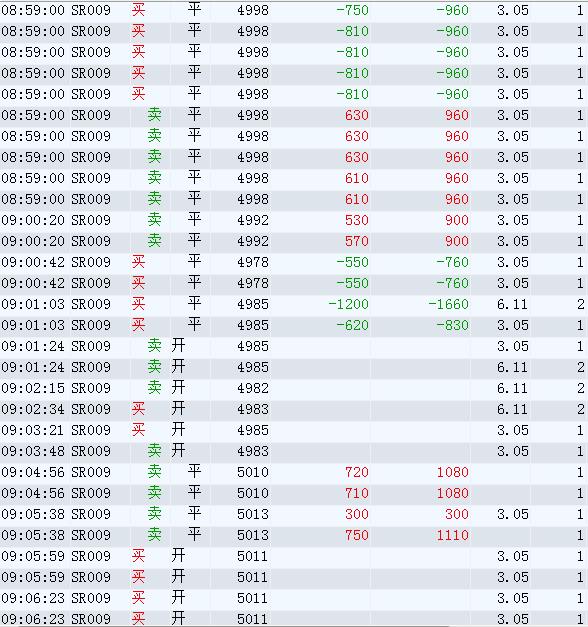Click price 4982 in the 09:02:15 row
Image resolution: width=588 pixels, height=627 pixels.
pos(252,388)
